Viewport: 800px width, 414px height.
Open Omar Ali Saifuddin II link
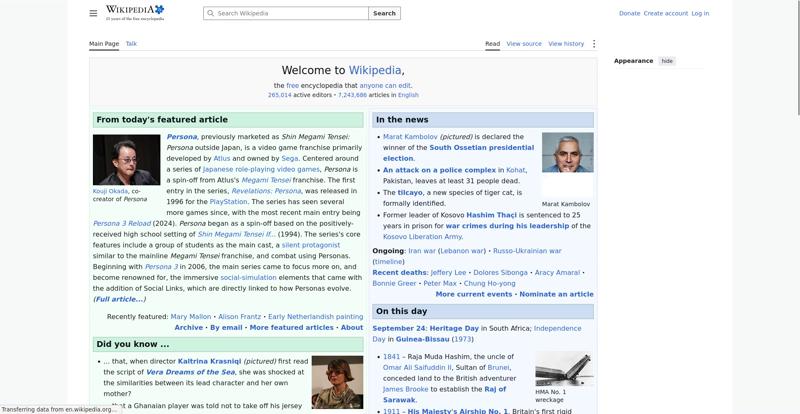[417, 368]
